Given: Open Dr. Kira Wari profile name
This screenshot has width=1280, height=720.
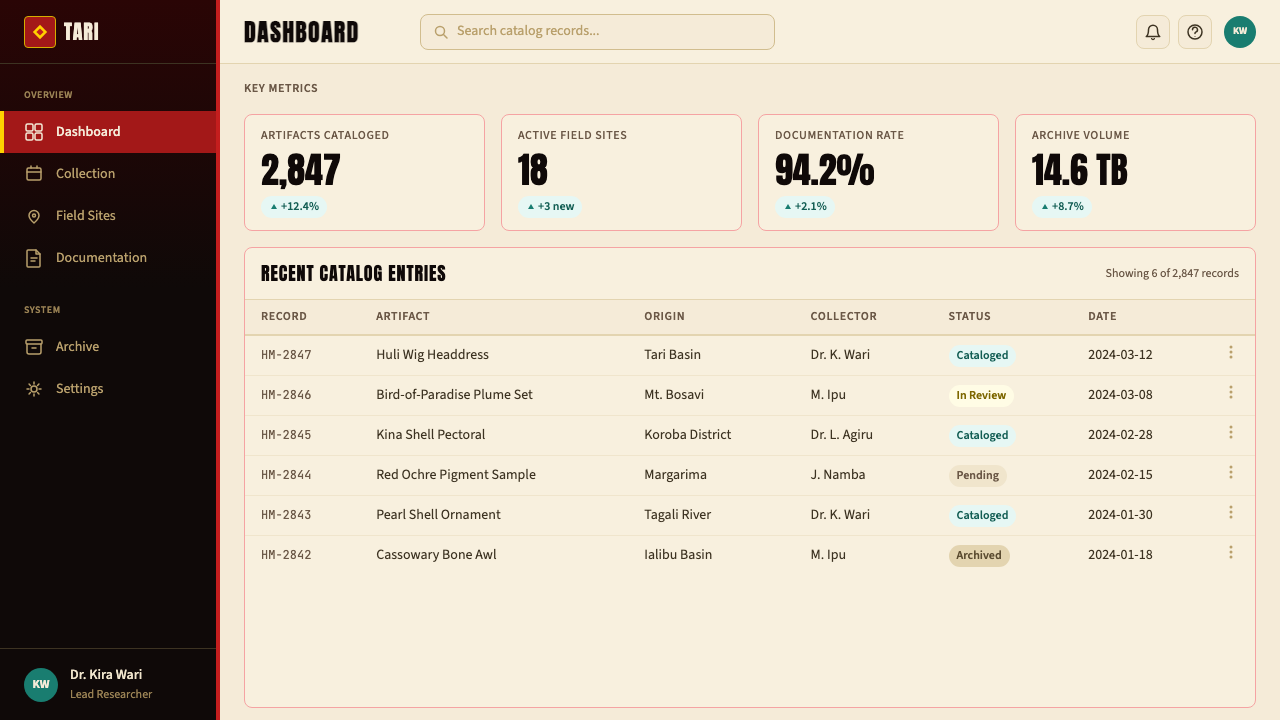Looking at the screenshot, I should point(106,675).
